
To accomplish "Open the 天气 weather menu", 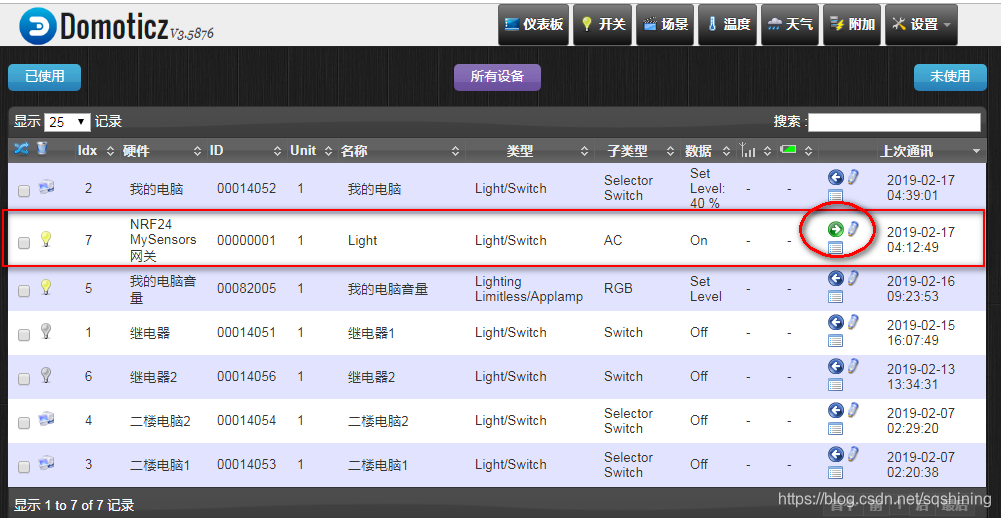I will tap(790, 24).
